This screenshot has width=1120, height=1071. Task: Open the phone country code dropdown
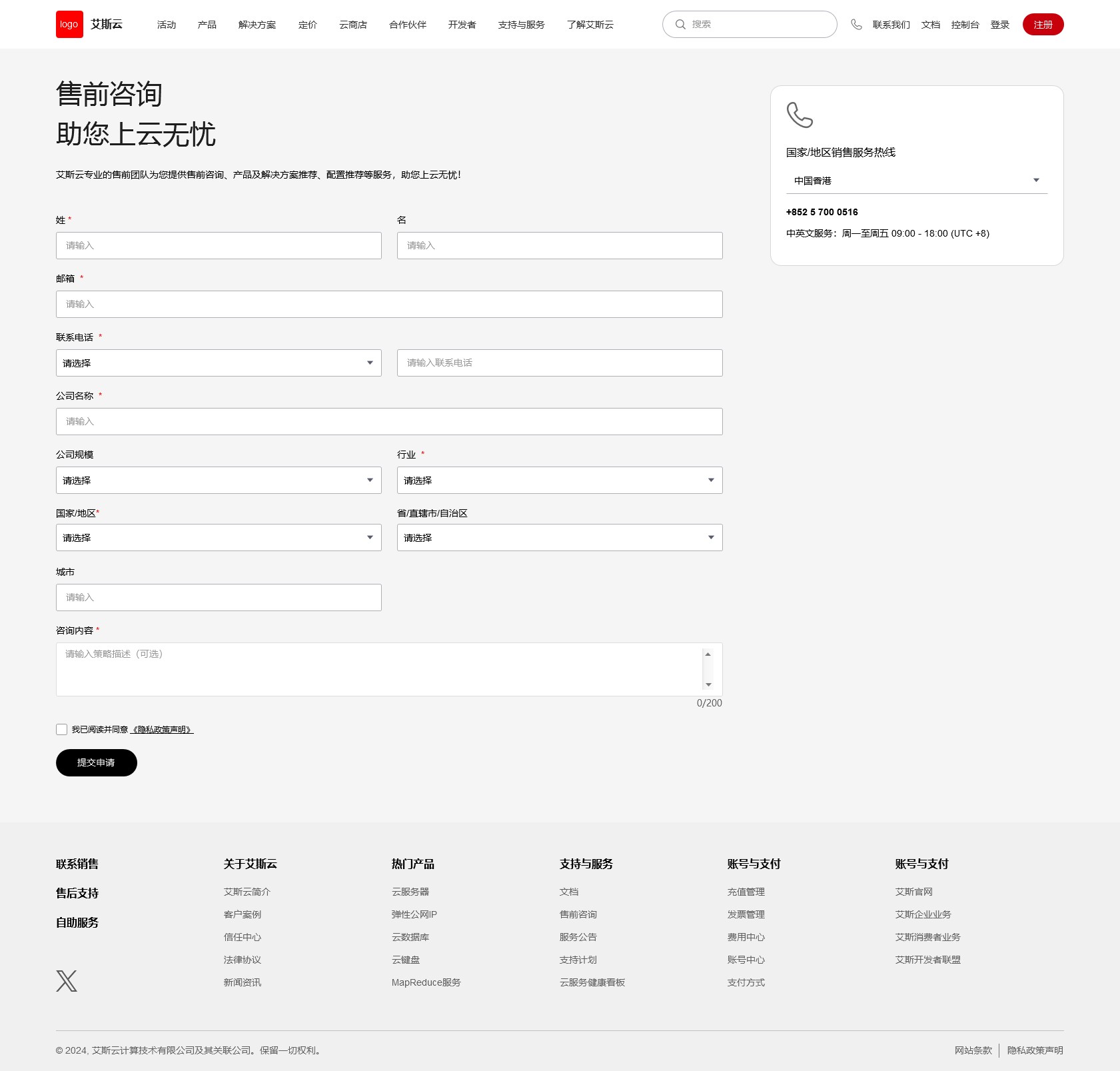tap(219, 363)
